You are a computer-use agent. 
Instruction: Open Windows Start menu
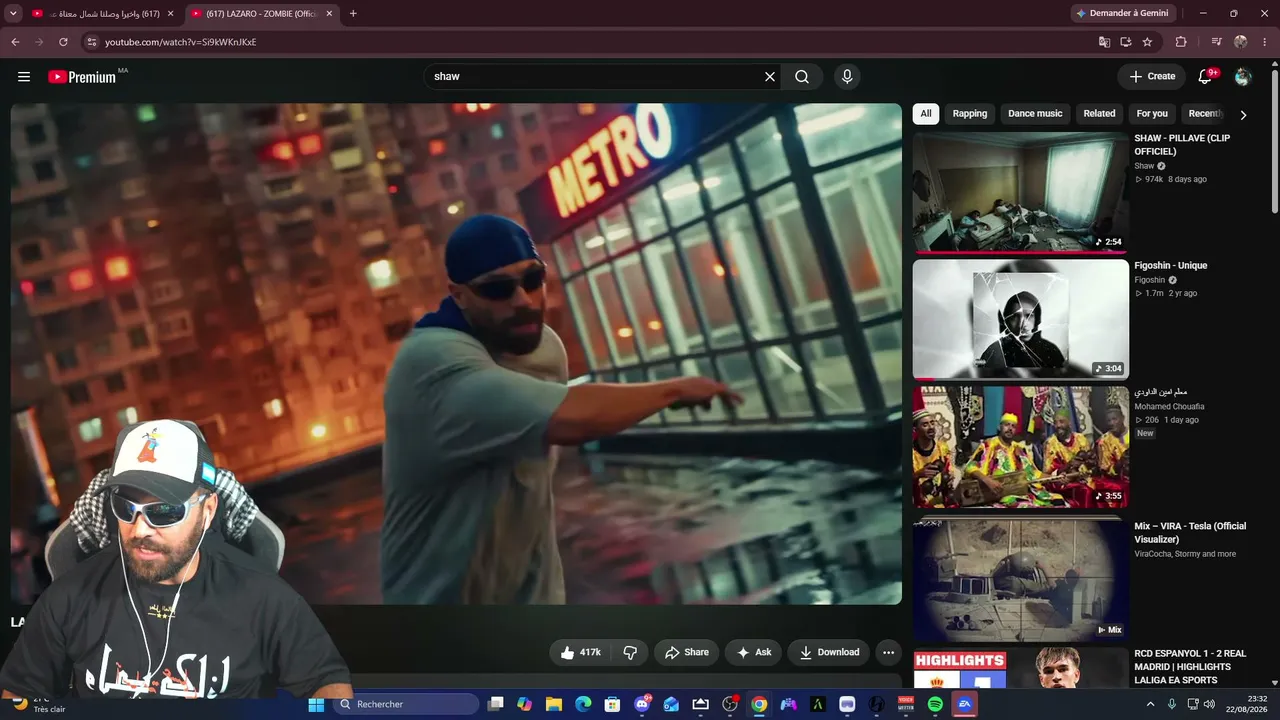[x=316, y=704]
